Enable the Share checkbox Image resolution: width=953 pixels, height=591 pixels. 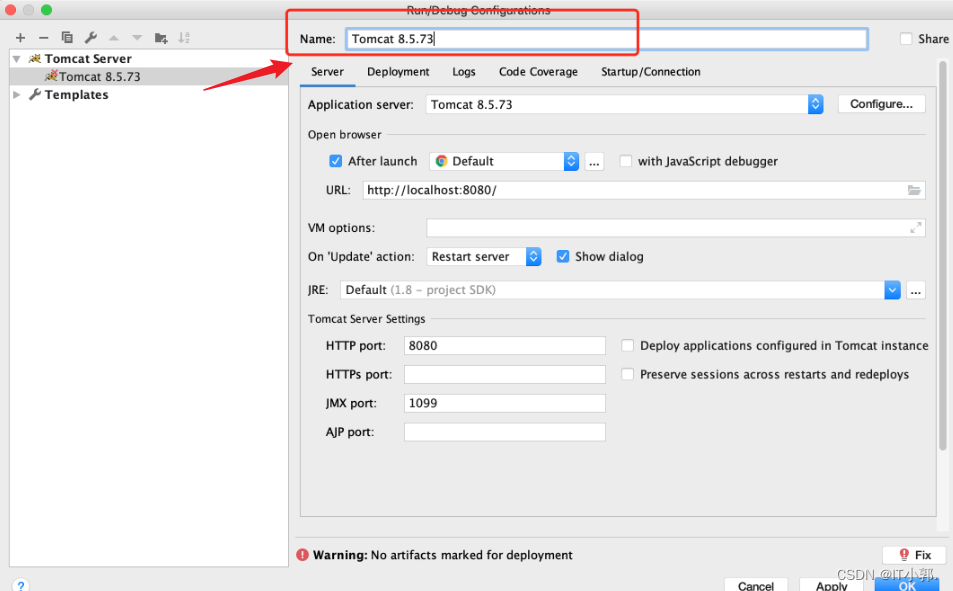tap(906, 39)
